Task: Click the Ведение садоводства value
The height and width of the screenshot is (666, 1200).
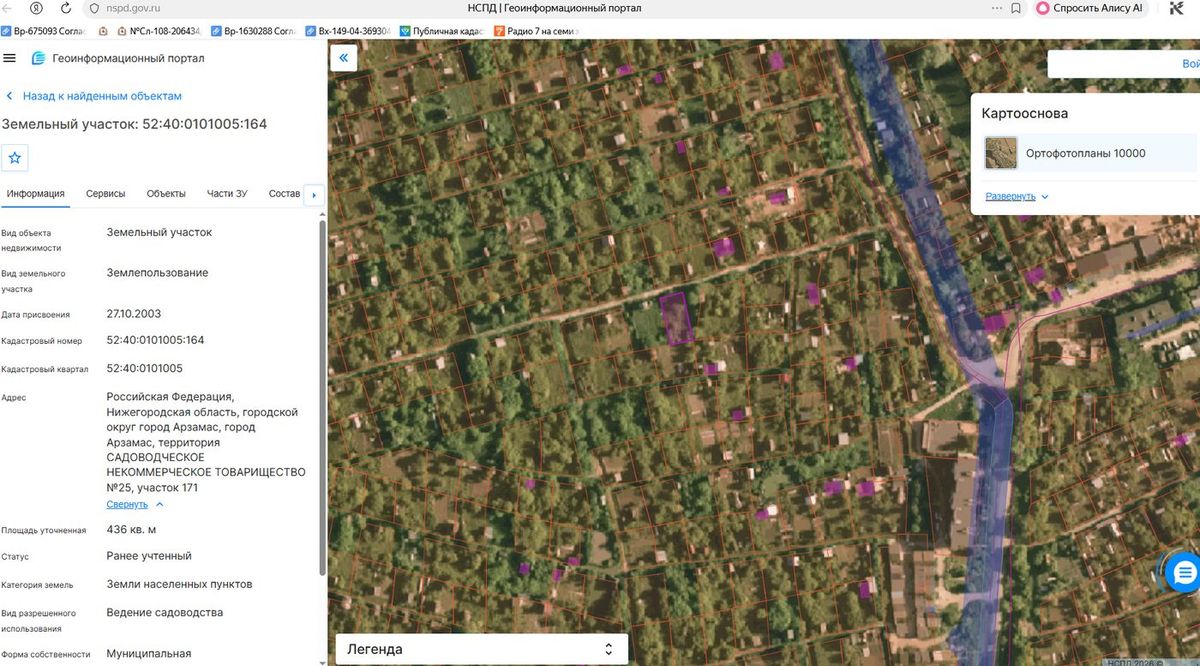Action: click(x=165, y=612)
